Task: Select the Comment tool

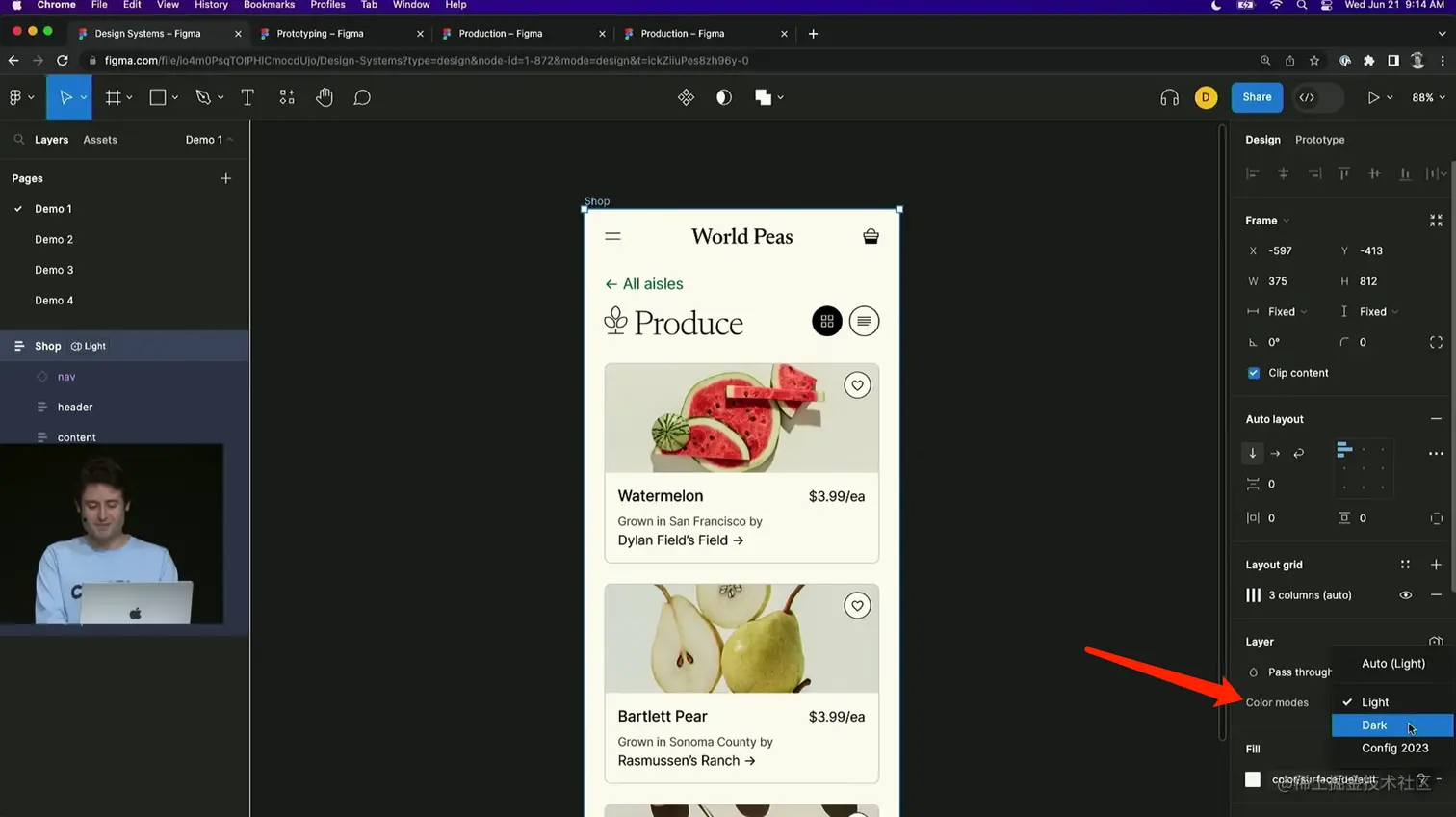Action: coord(362,97)
